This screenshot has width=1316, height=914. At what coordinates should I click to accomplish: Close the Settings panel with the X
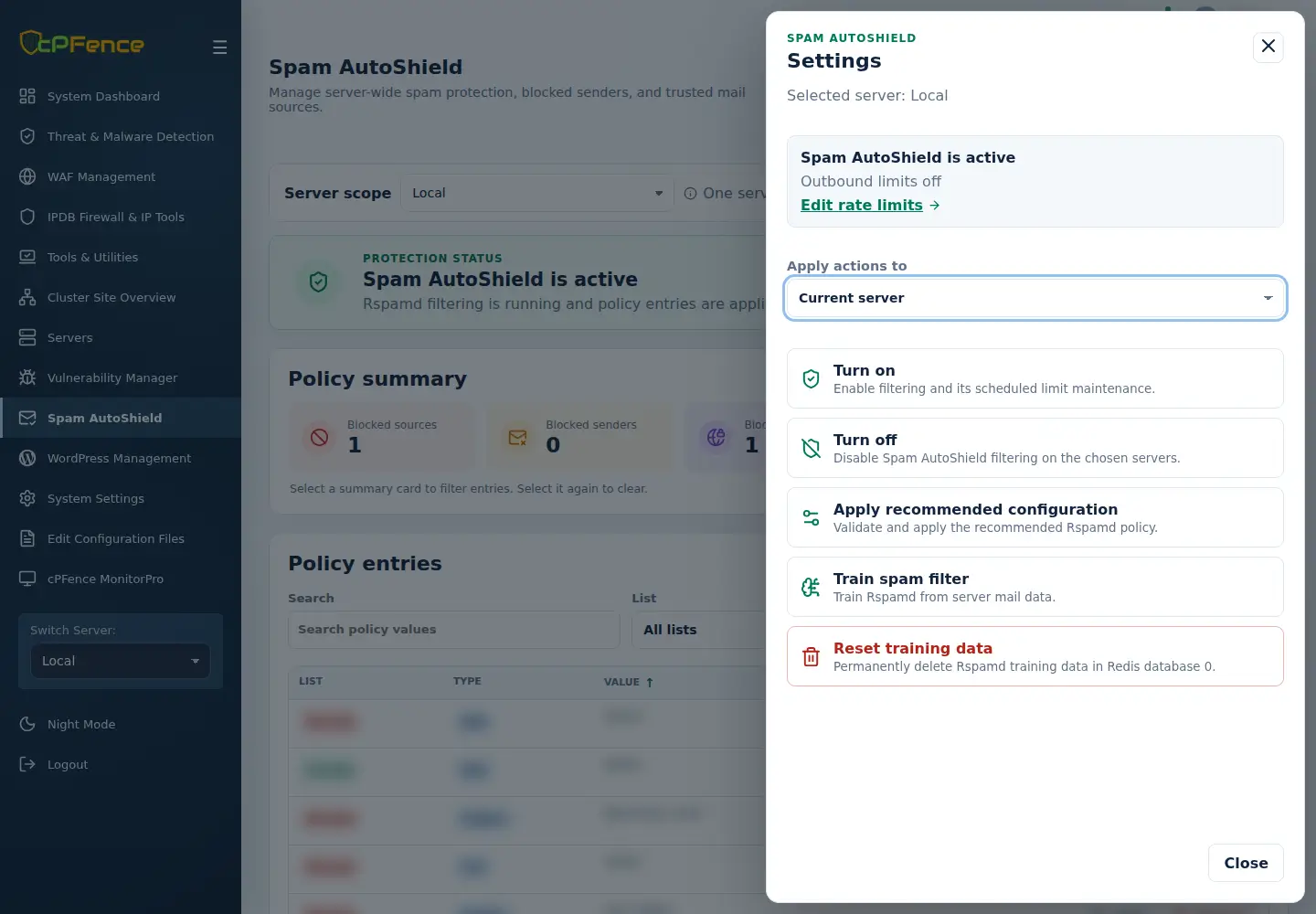tap(1268, 47)
